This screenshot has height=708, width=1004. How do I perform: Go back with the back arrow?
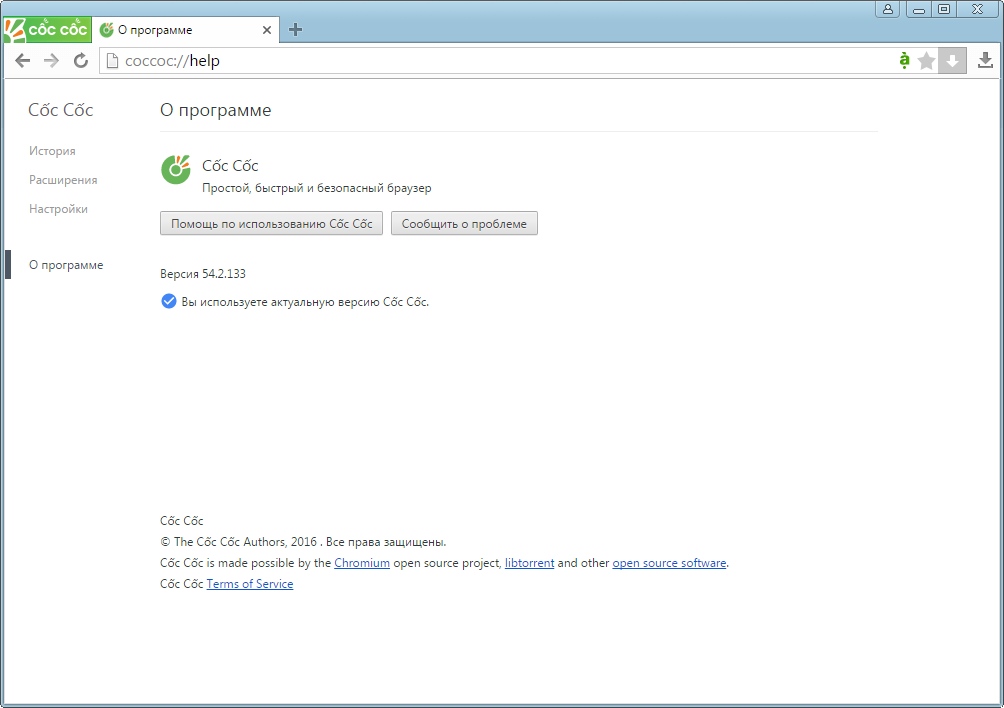[22, 61]
